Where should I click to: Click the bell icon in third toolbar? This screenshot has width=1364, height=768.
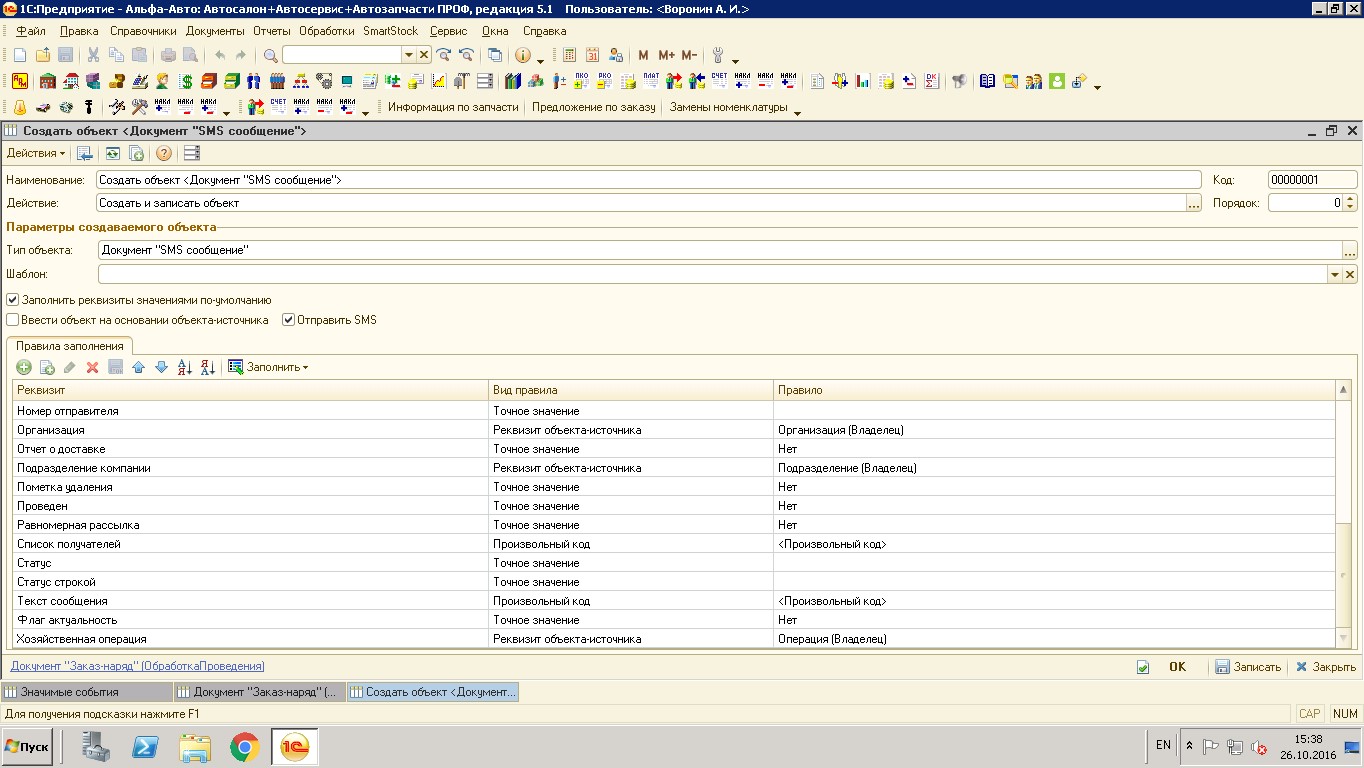[20, 107]
